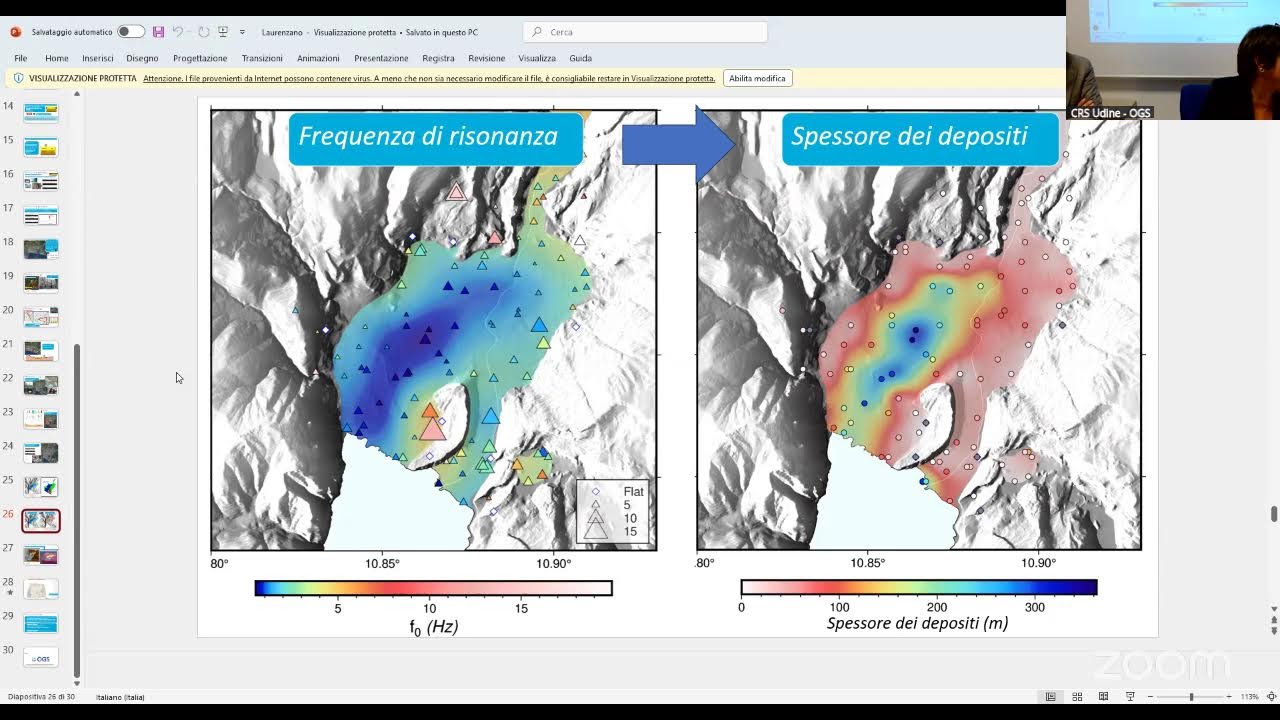Open the Transizioni tab
The image size is (1280, 720).
click(x=262, y=58)
